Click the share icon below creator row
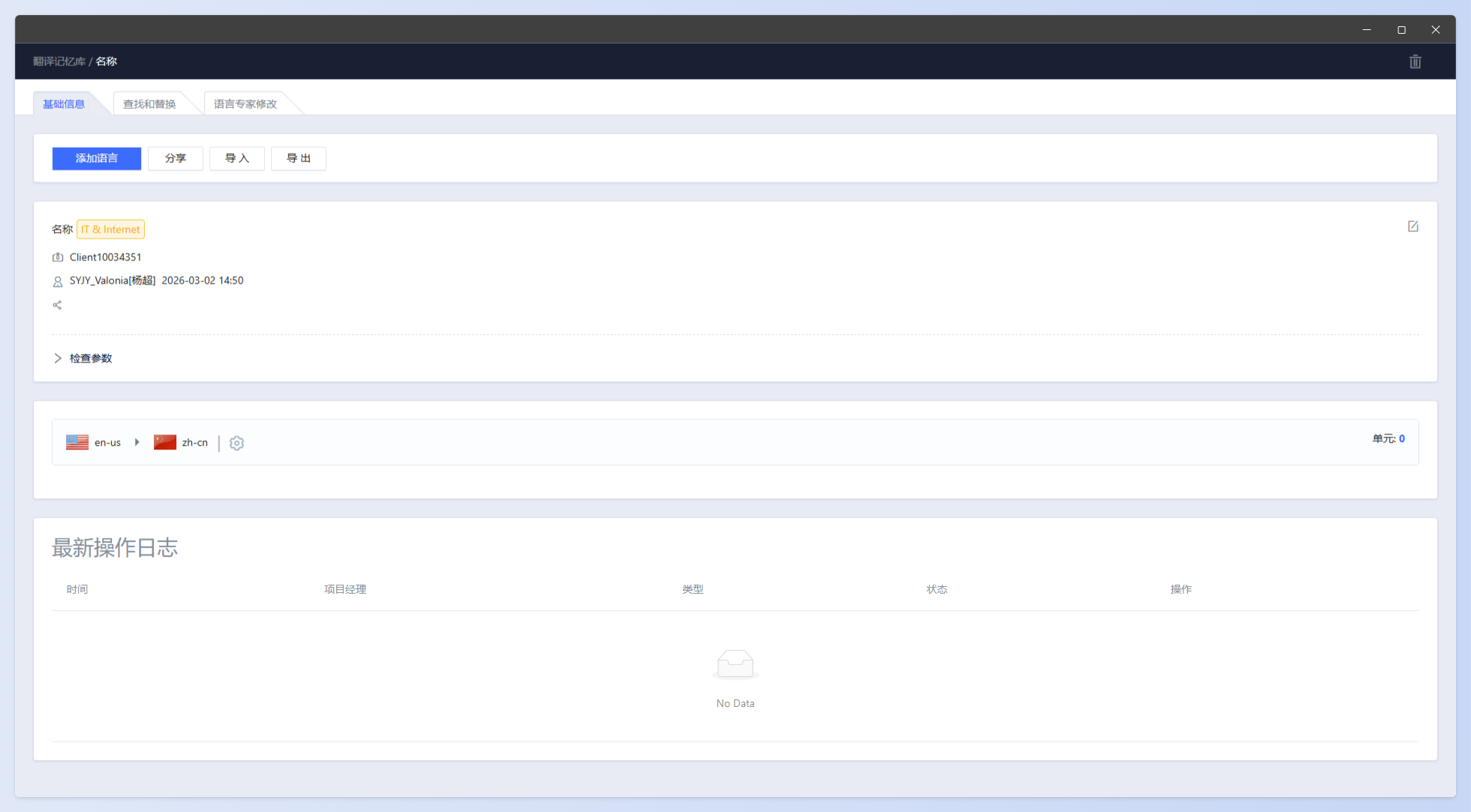 click(57, 305)
